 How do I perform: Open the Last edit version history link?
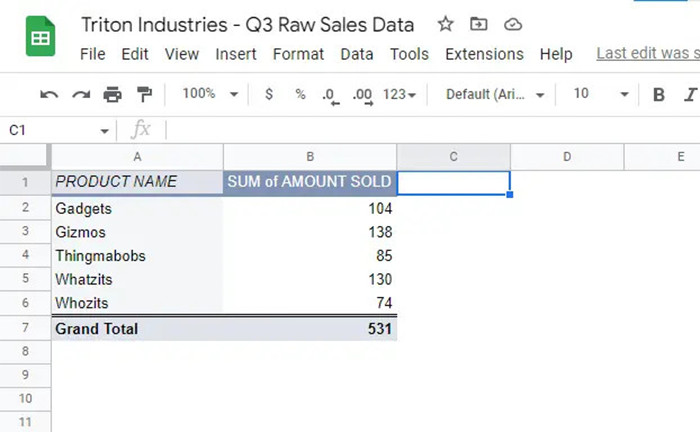pyautogui.click(x=647, y=54)
